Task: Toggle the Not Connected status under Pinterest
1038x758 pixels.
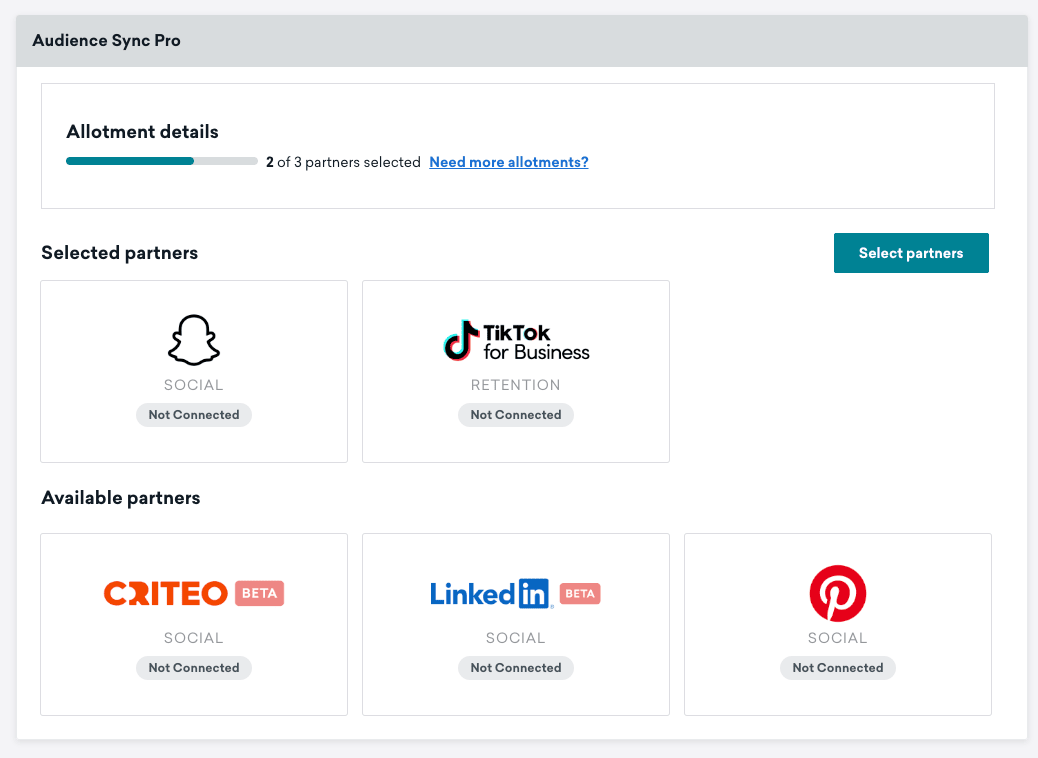Action: [x=837, y=667]
